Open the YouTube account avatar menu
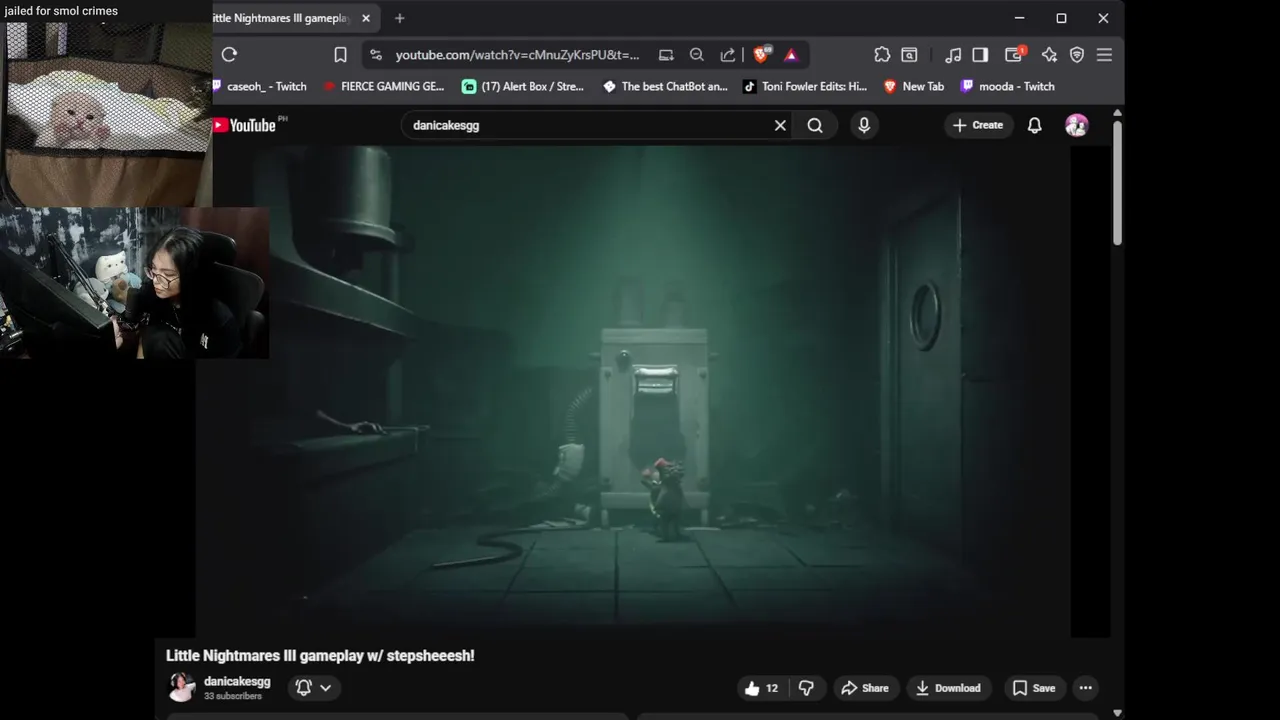The image size is (1280, 720). click(1077, 125)
